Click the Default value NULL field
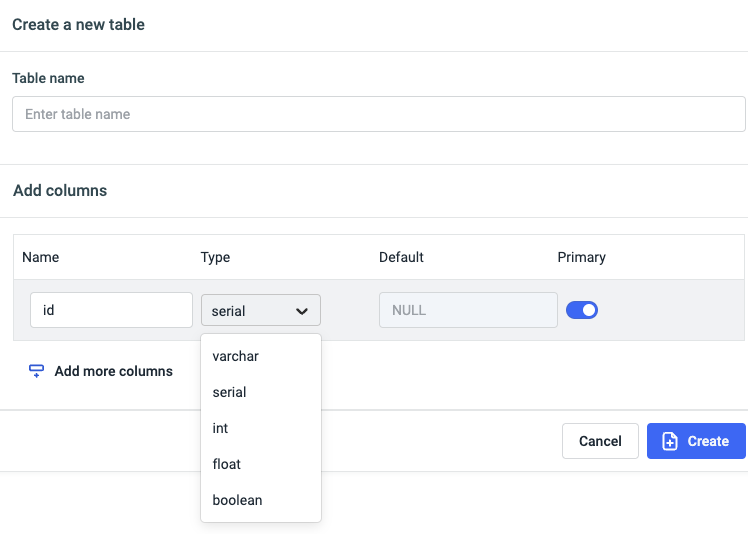This screenshot has height=534, width=748. click(x=467, y=310)
